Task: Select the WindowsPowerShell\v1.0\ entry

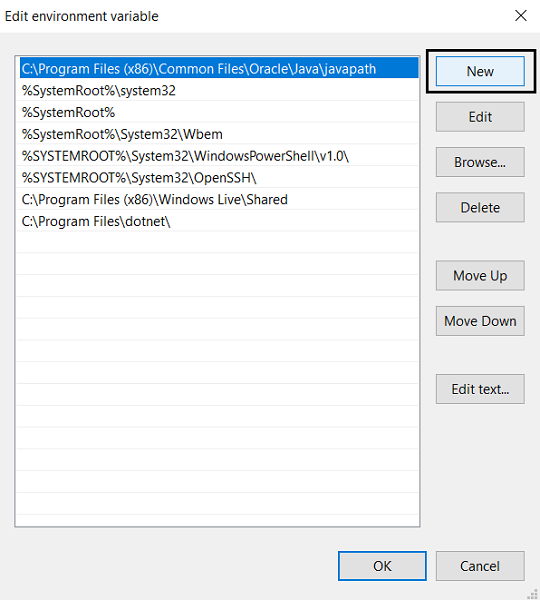Action: click(x=219, y=156)
